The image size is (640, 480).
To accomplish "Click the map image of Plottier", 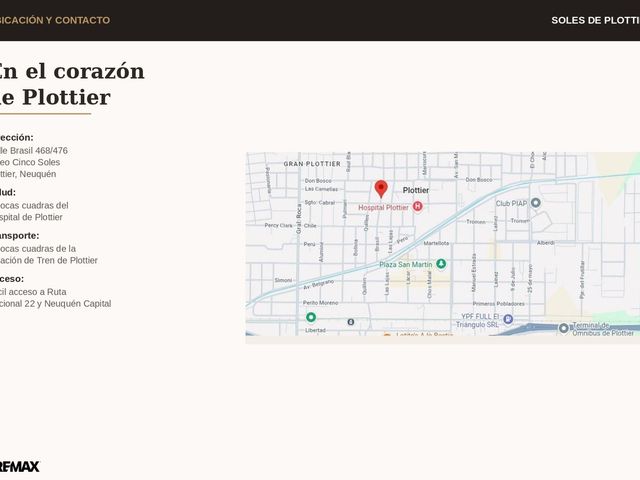I will (x=443, y=244).
